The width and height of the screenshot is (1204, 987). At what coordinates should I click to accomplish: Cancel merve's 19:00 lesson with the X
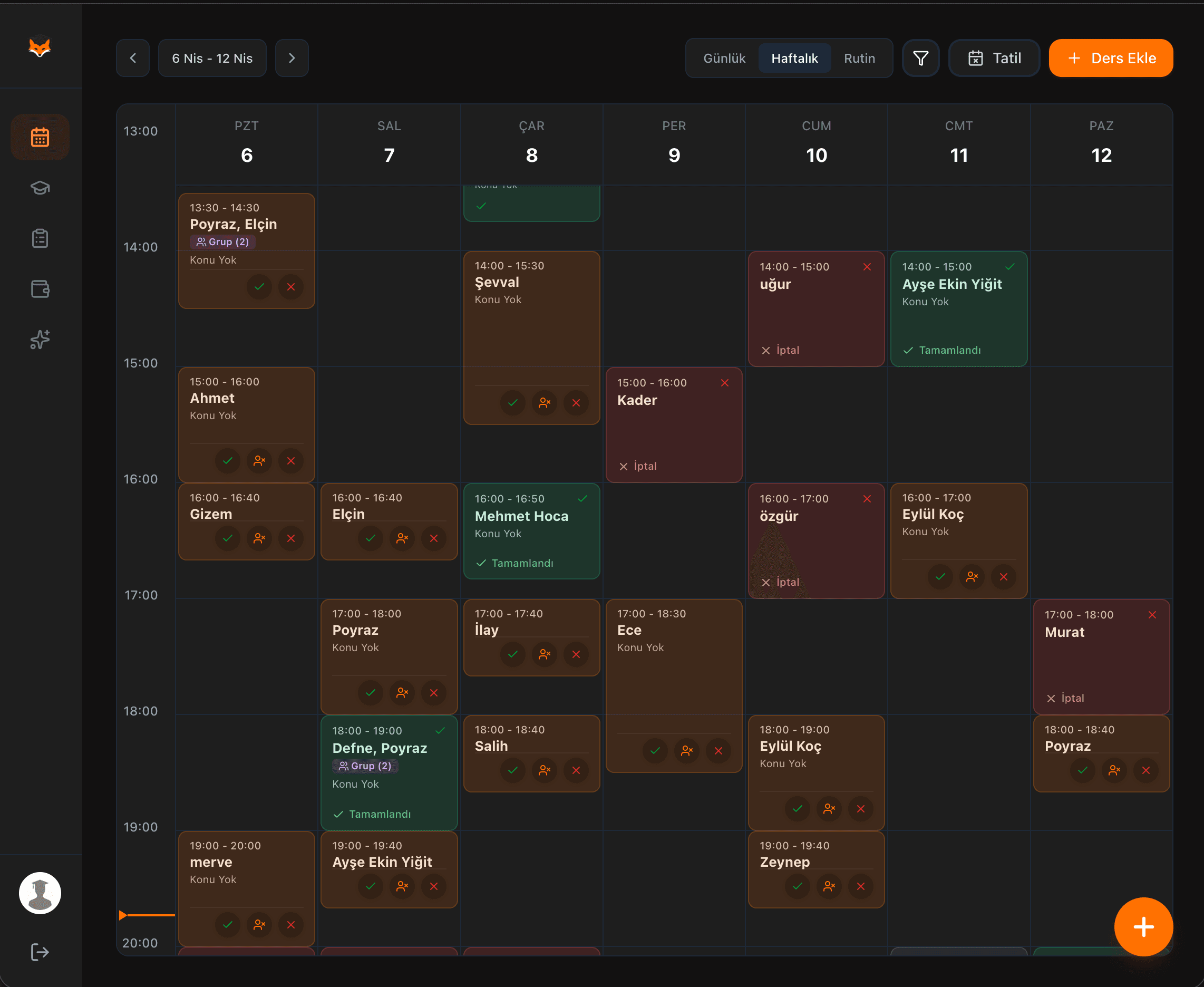291,924
